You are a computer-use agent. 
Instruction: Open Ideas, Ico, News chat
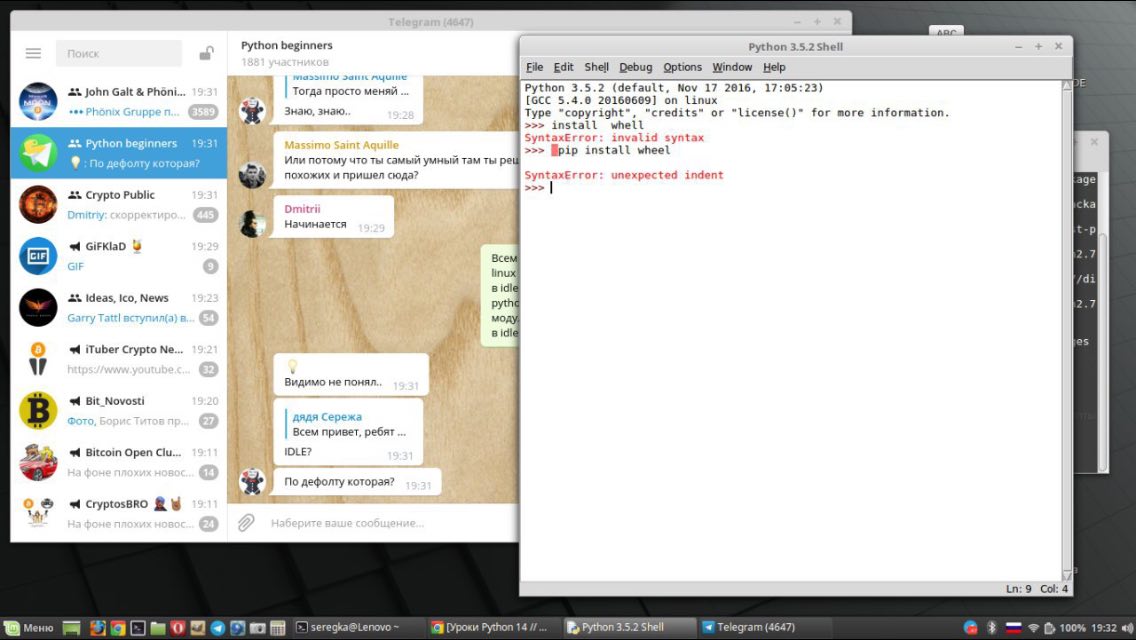(x=119, y=307)
